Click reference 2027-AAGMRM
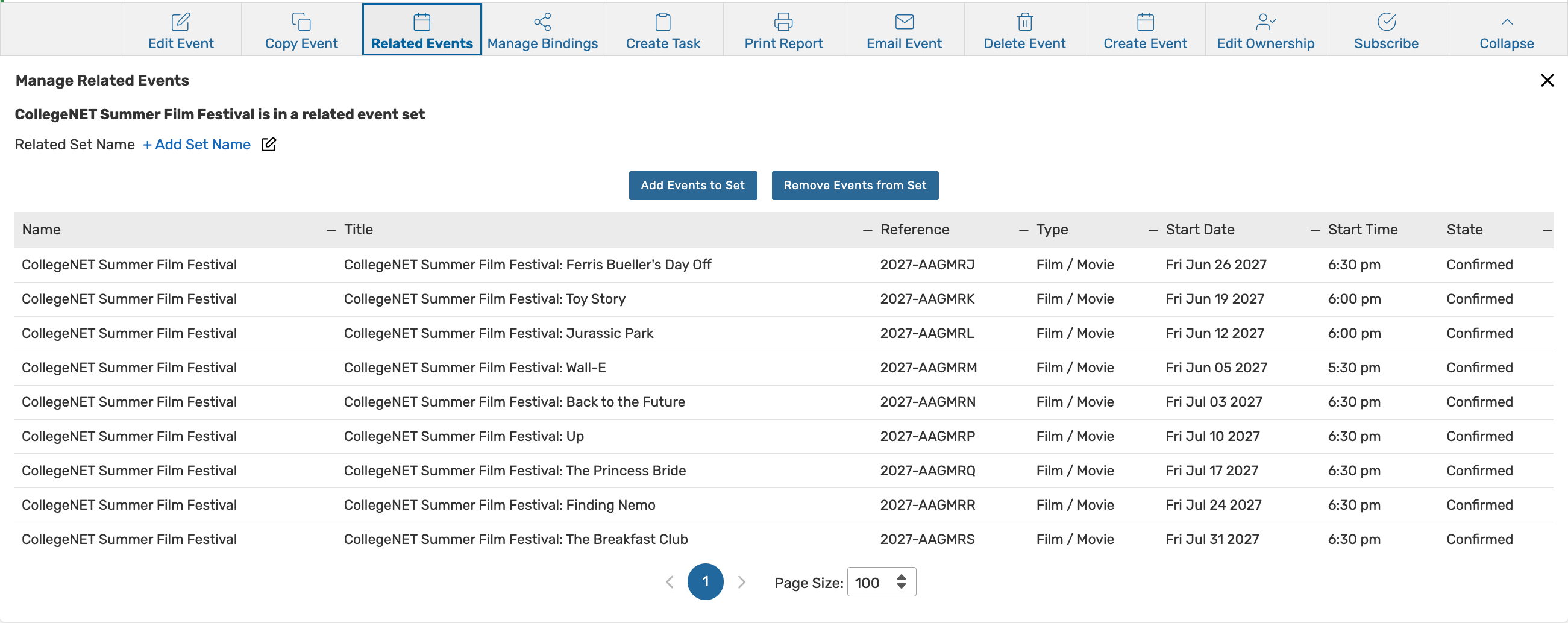1568x623 pixels. (x=929, y=368)
